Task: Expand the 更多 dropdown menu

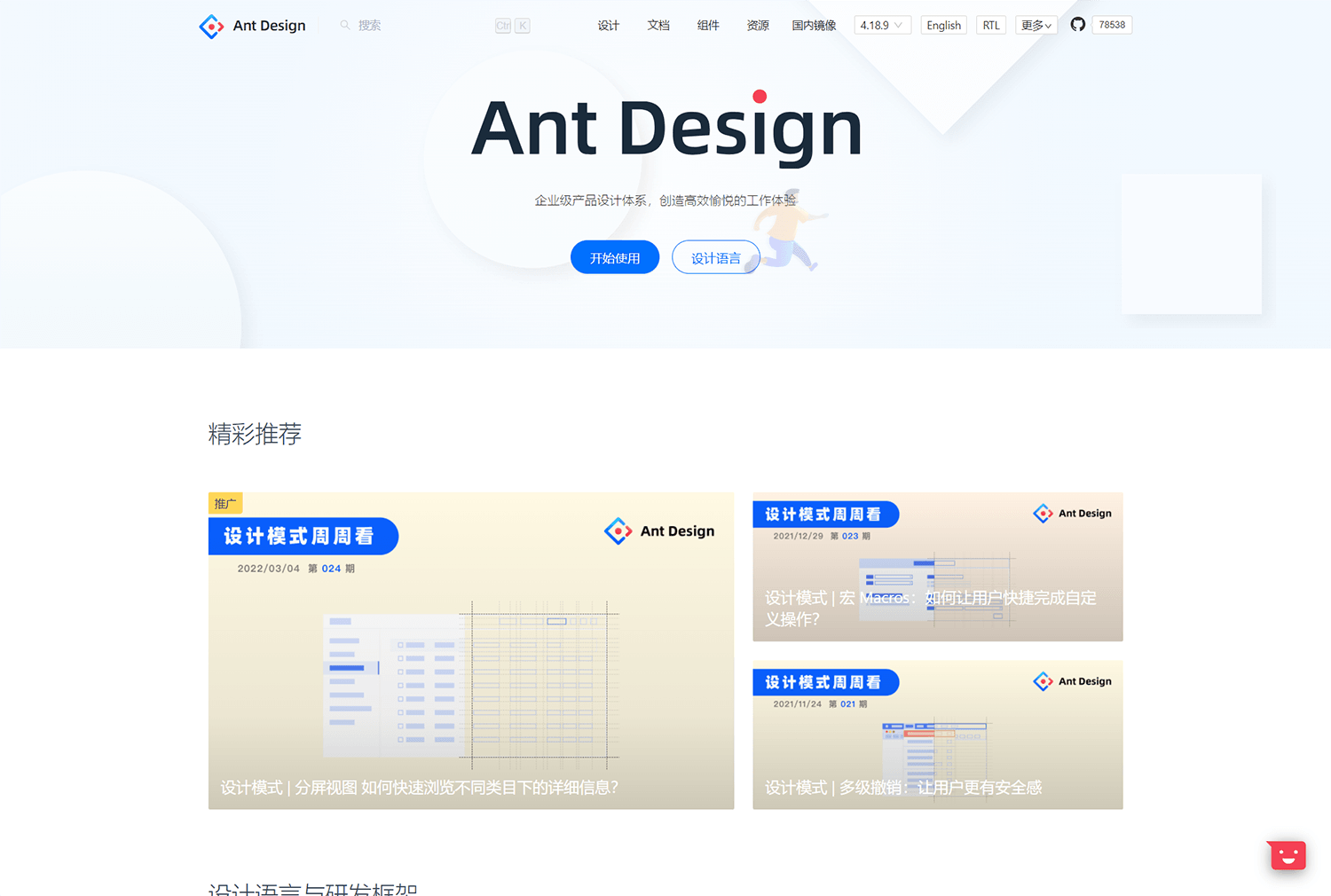Action: pos(1036,25)
